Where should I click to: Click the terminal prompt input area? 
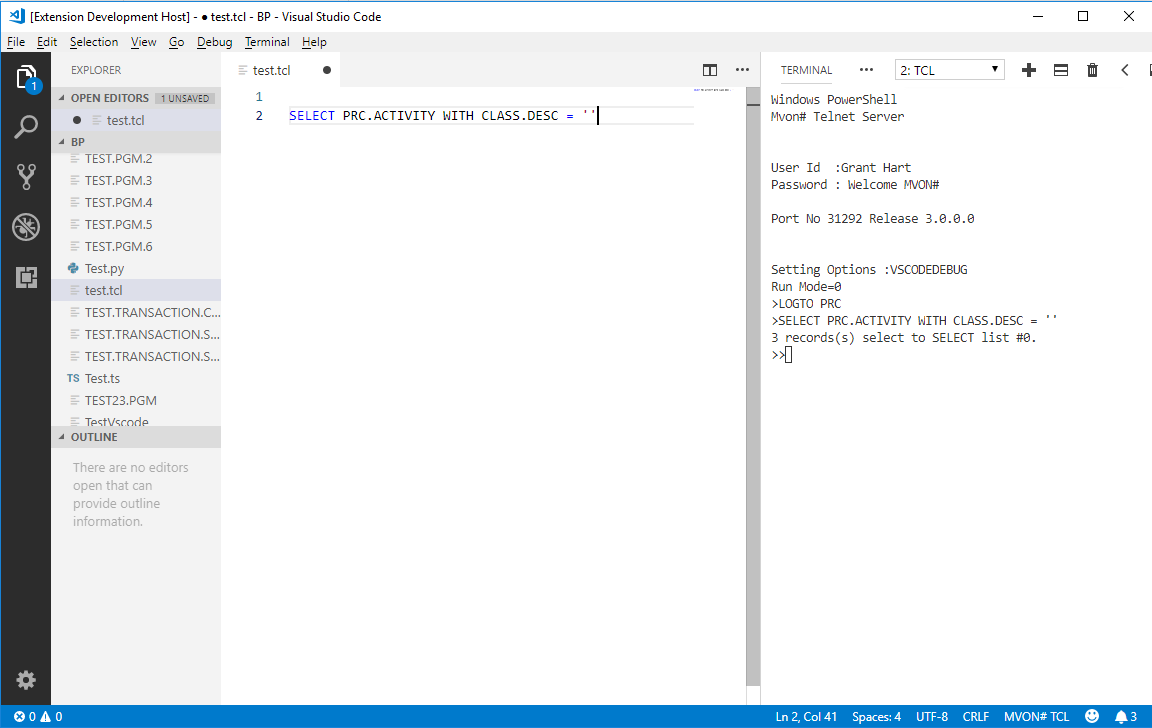click(x=788, y=355)
